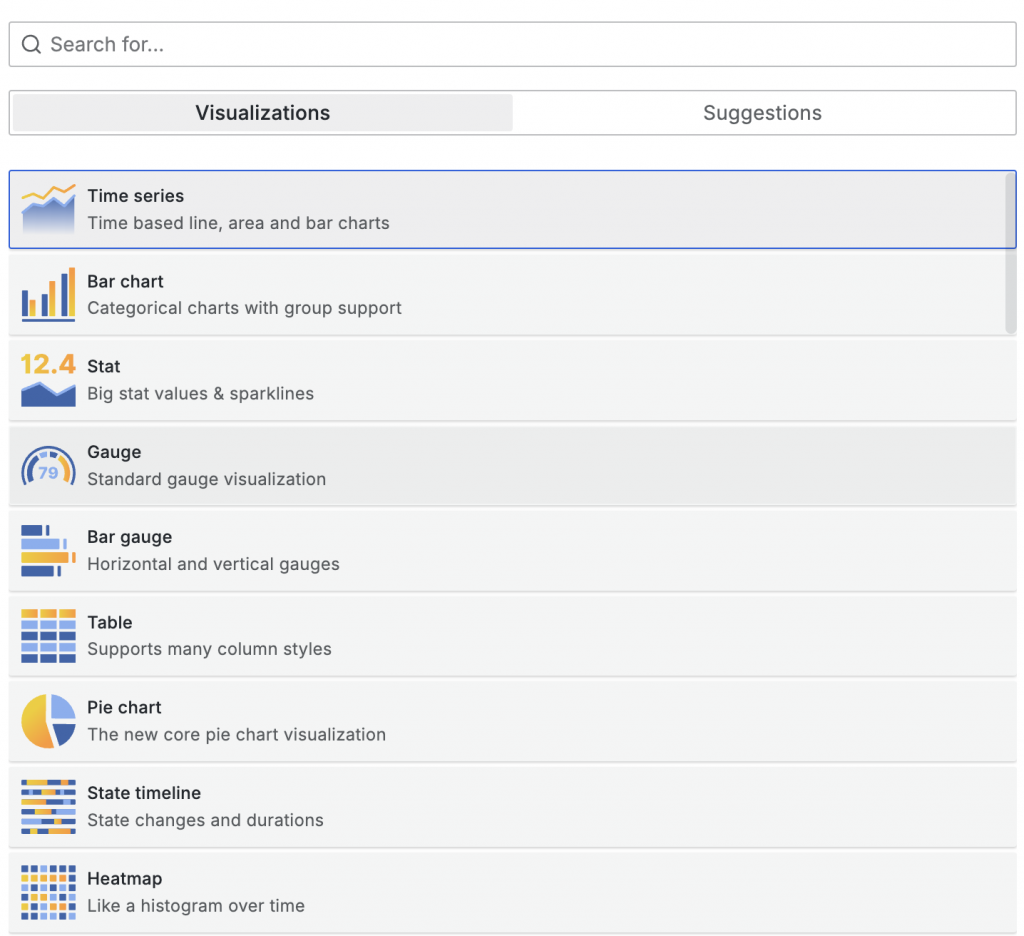
Task: Click the Table grid icon
Action: point(48,636)
